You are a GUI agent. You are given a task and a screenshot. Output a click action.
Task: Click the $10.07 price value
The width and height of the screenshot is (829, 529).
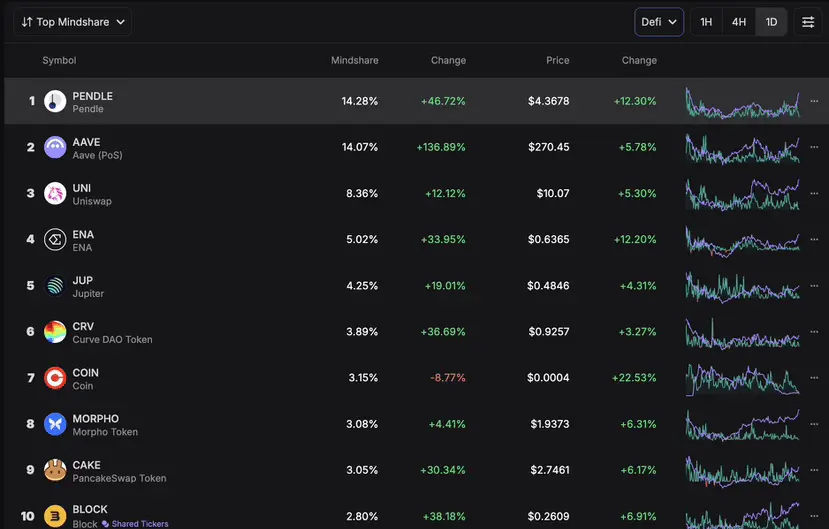point(553,193)
